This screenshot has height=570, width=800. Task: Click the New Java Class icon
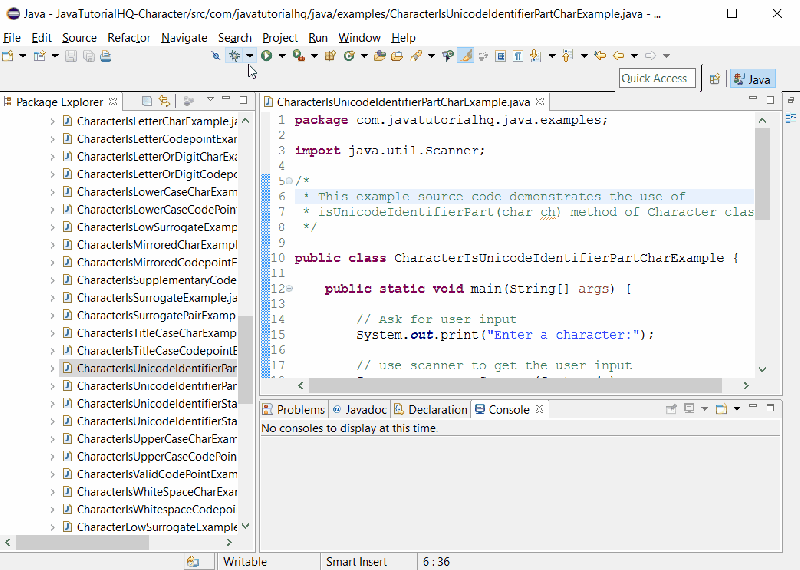(x=349, y=56)
